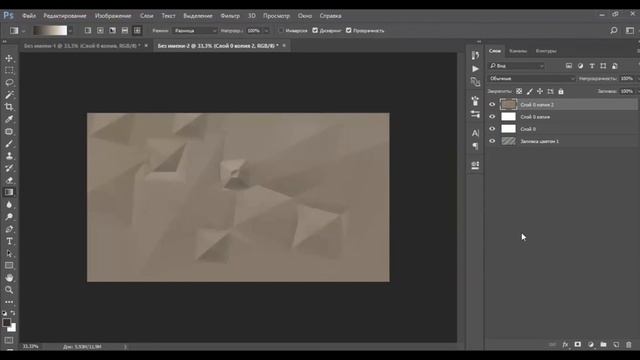Screen dimensions: 640x360
Task: Switch to the Каналы tab
Action: coord(518,51)
